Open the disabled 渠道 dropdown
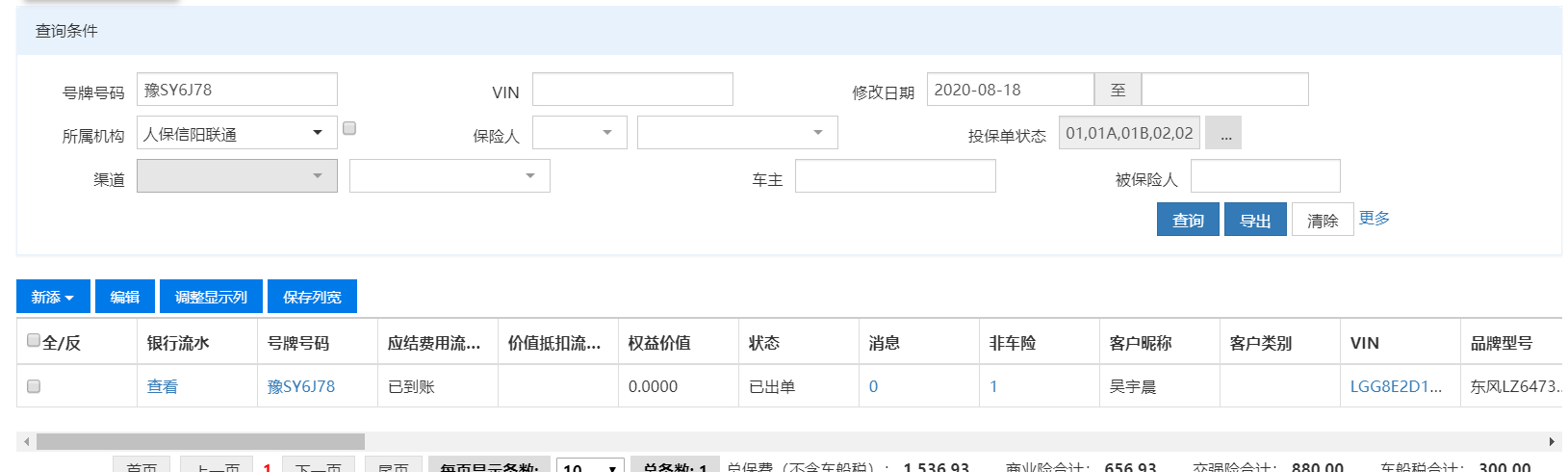 click(x=237, y=176)
